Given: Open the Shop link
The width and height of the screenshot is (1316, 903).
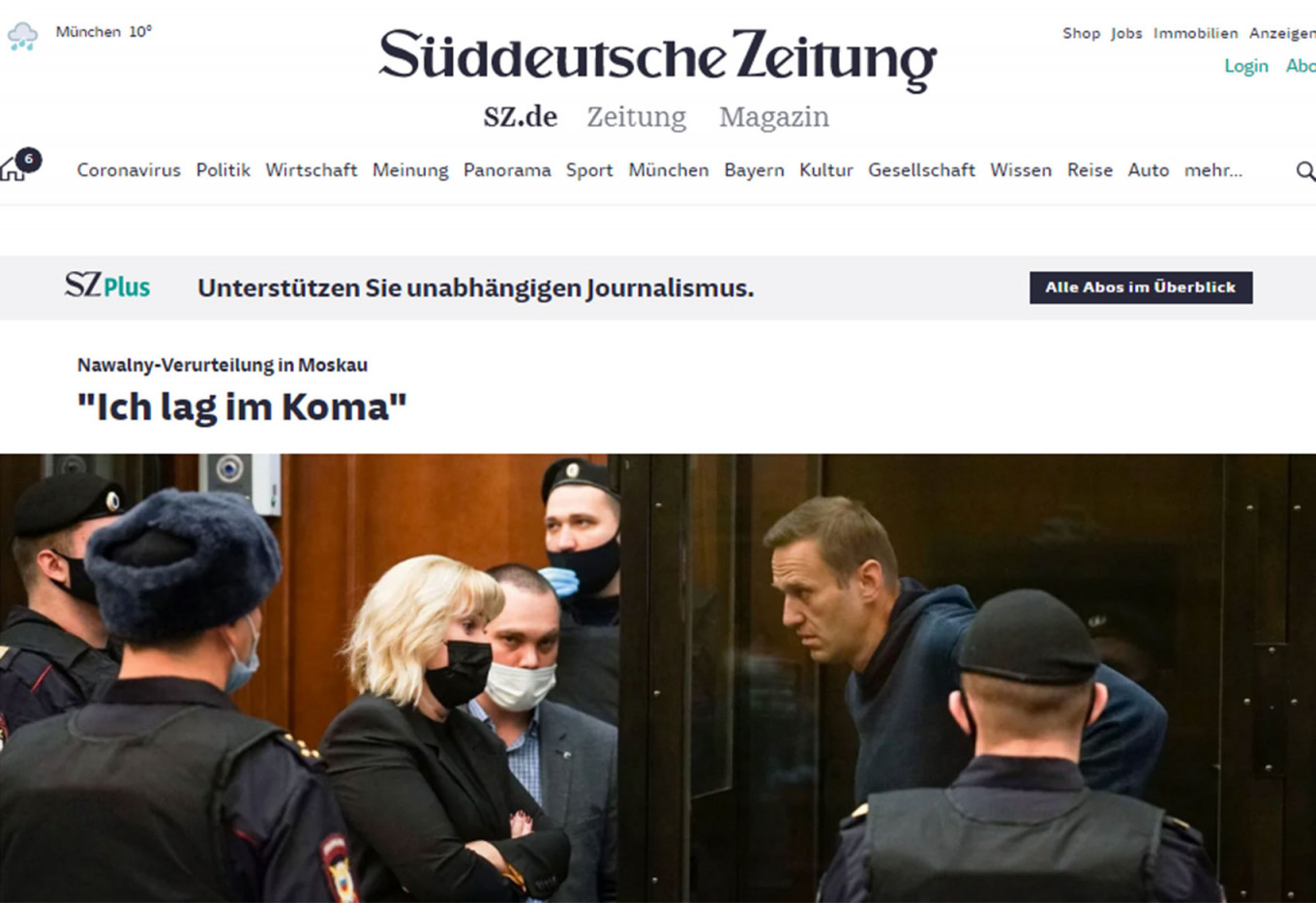Looking at the screenshot, I should coord(1082,33).
